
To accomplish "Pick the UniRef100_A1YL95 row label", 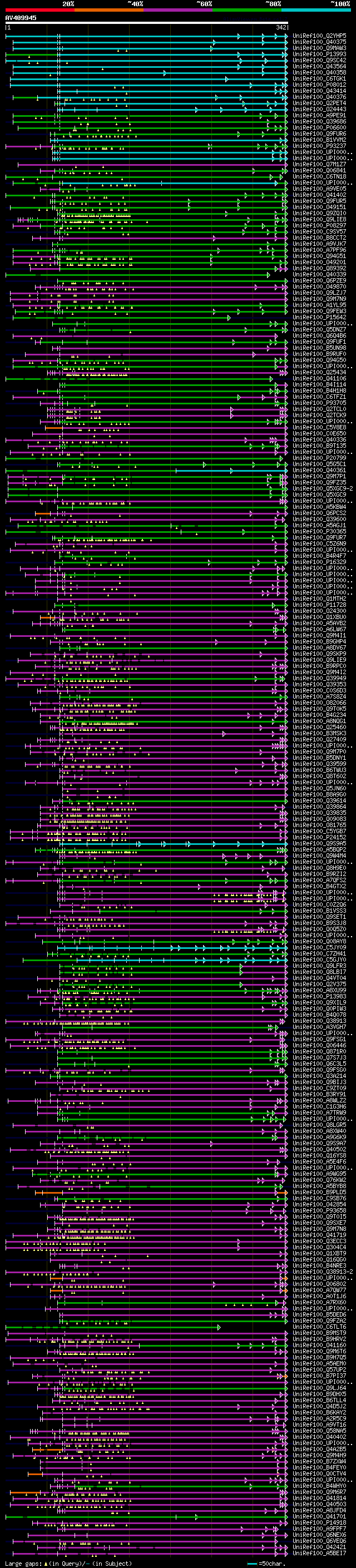I will click(319, 305).
